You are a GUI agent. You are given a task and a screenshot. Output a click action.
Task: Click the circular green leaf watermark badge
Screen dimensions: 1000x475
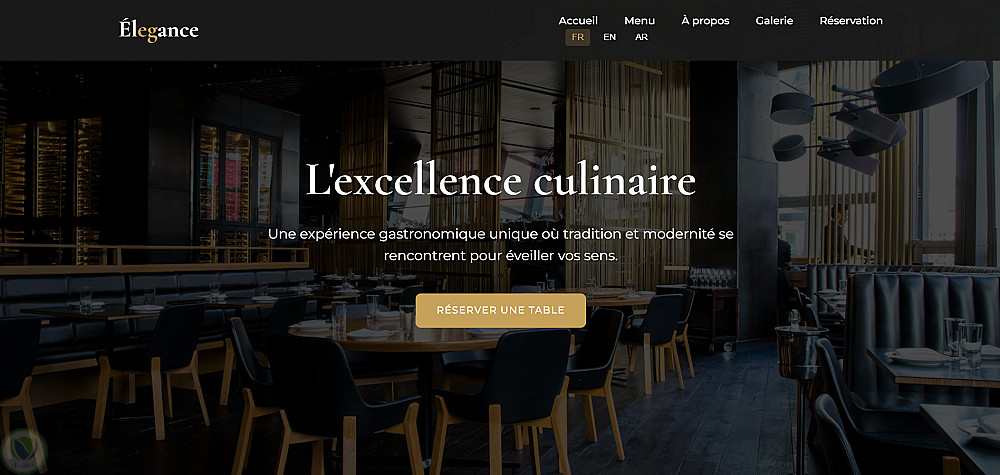coord(24,451)
